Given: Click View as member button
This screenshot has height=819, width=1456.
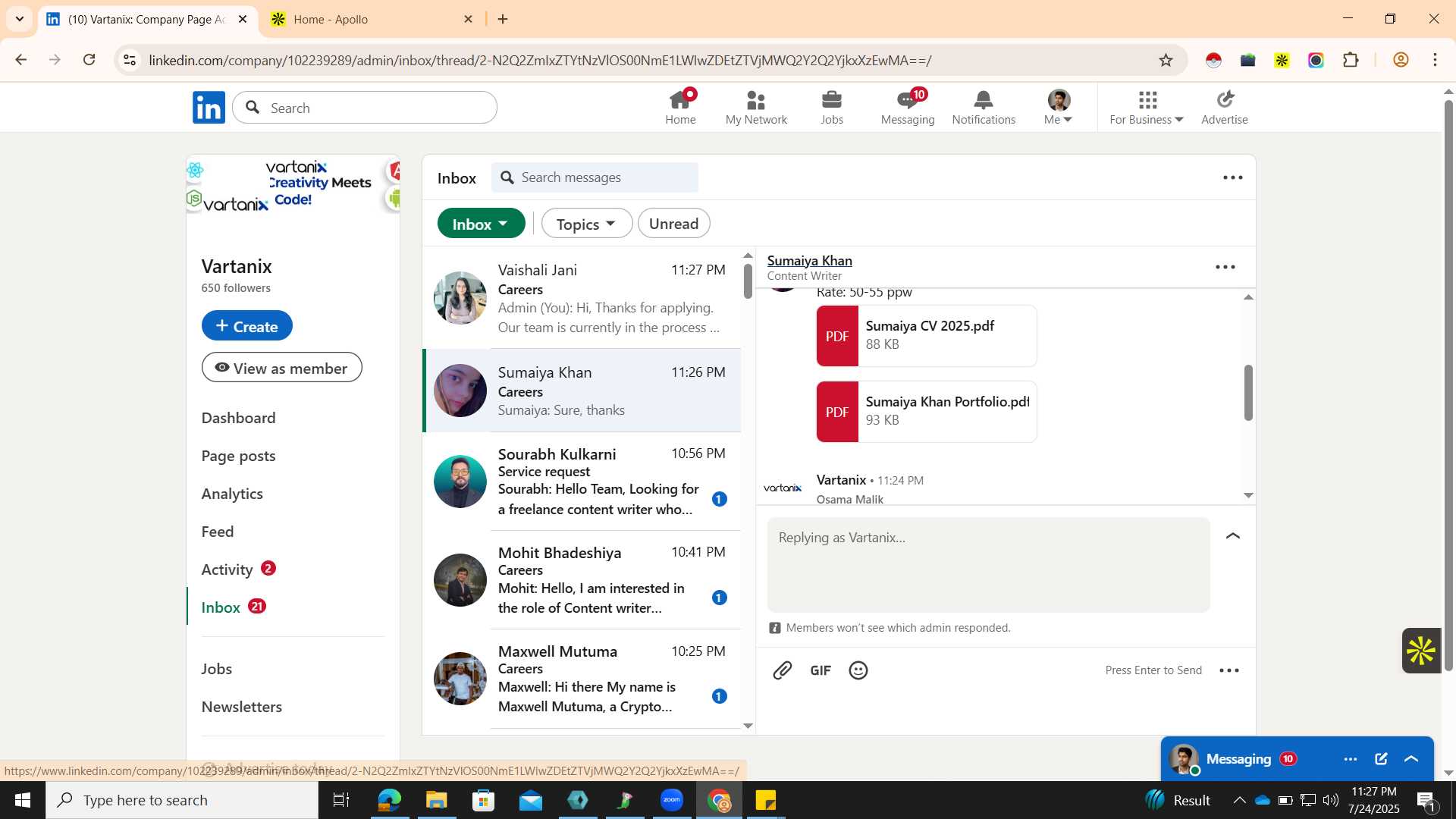Looking at the screenshot, I should [x=281, y=368].
